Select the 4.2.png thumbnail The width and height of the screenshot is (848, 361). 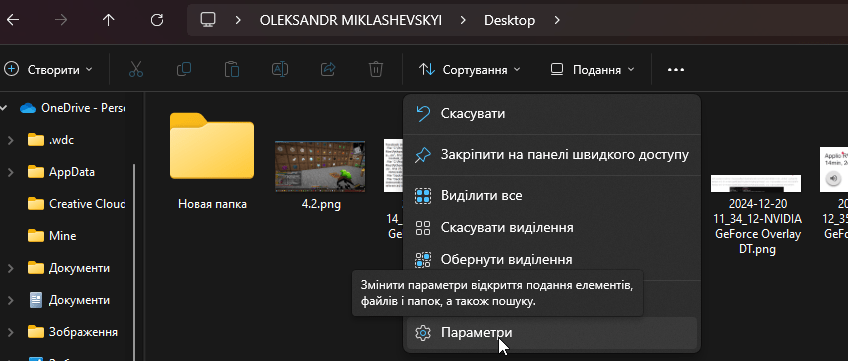tap(320, 166)
